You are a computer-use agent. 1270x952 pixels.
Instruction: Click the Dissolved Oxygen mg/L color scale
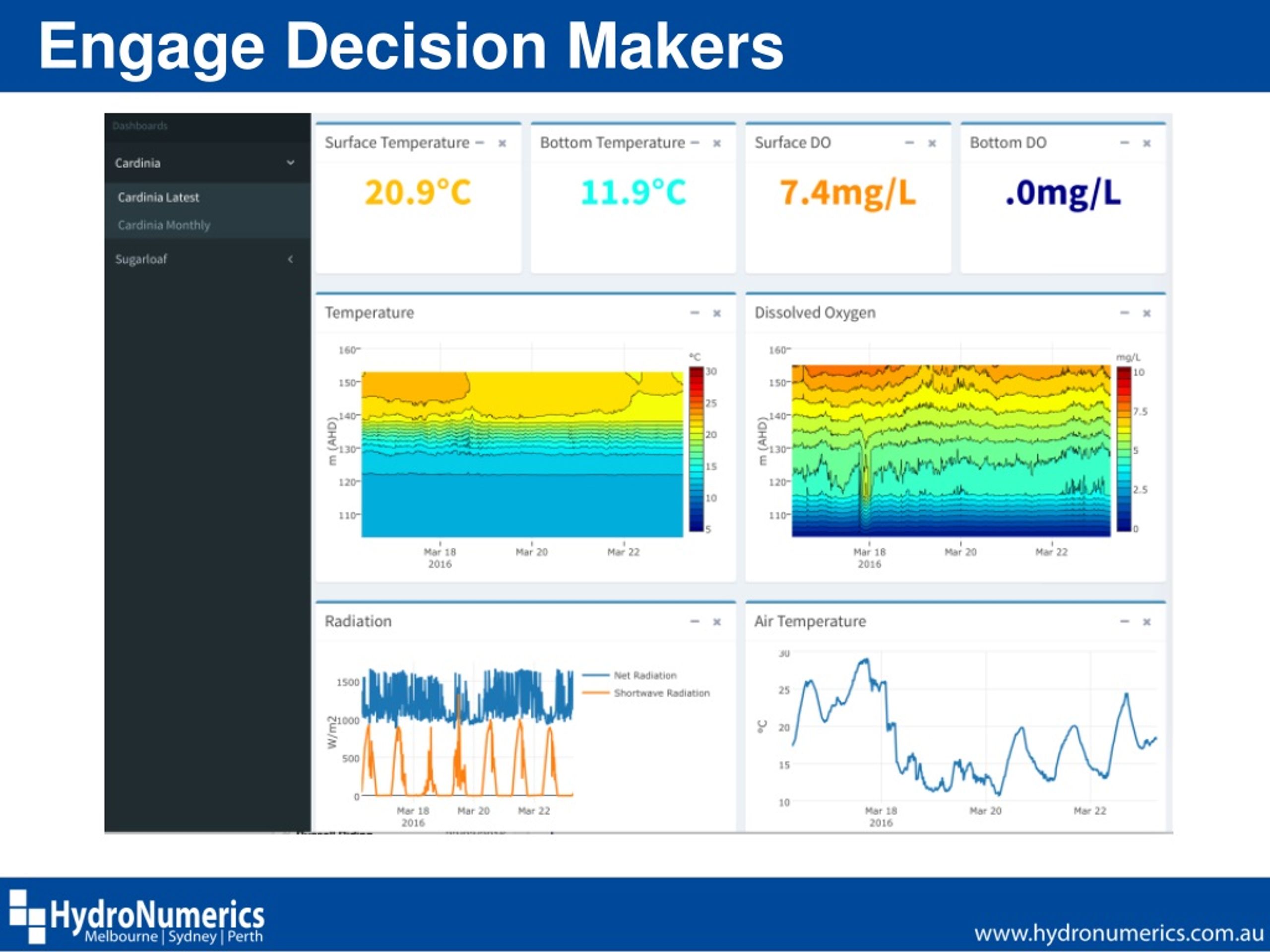coord(1124,449)
